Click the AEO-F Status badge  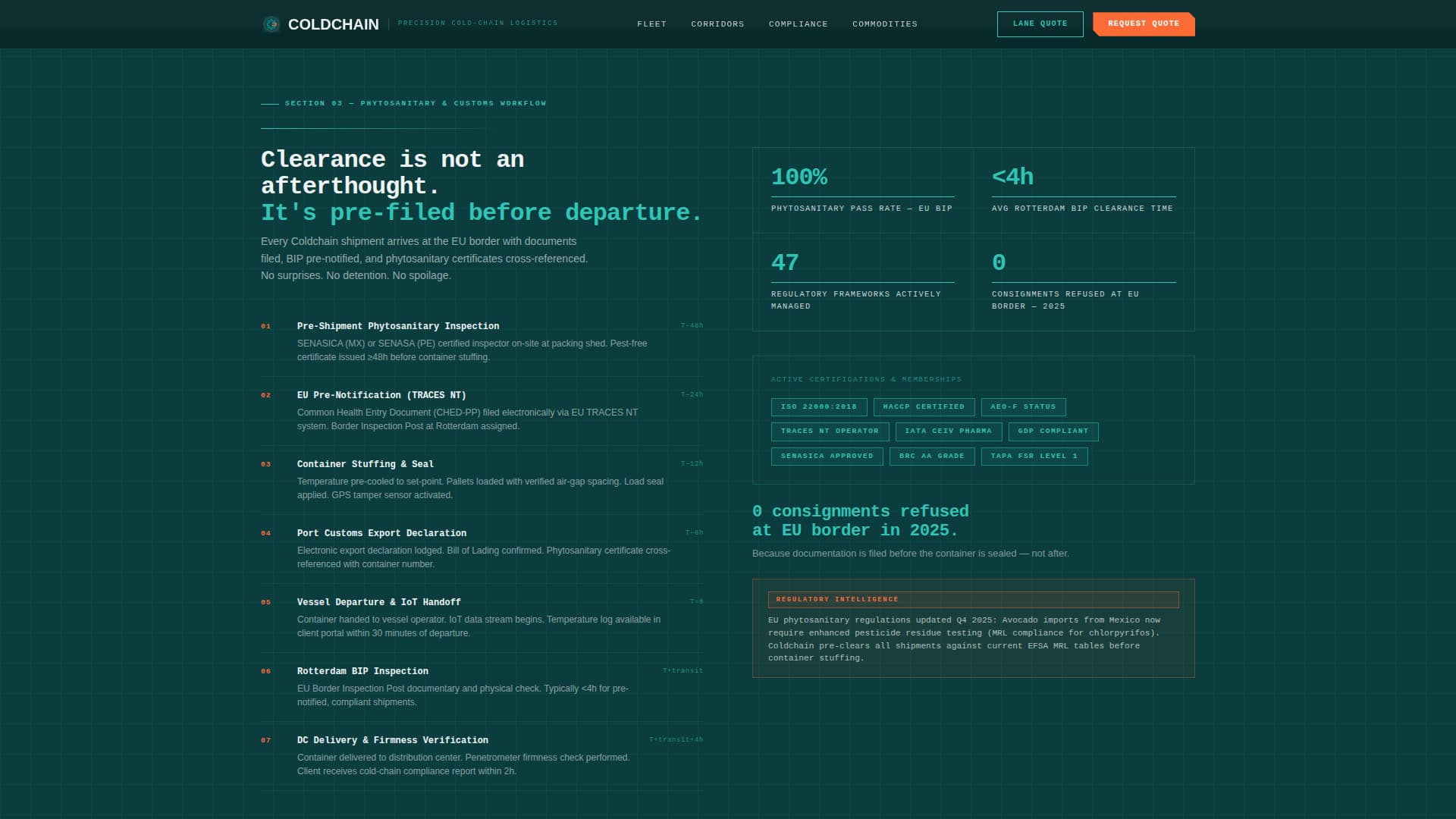point(1023,407)
